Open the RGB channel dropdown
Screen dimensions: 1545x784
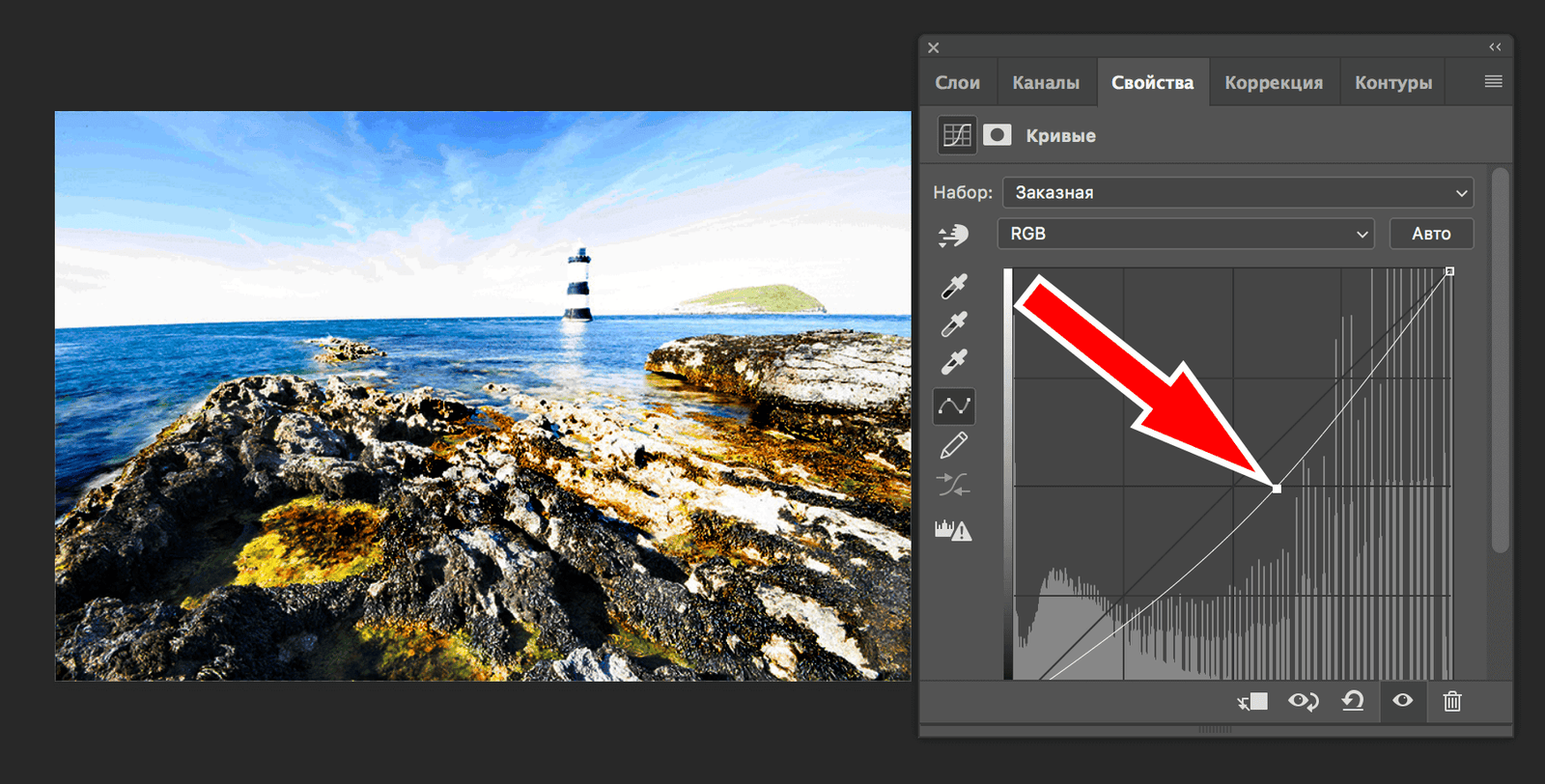[x=1186, y=234]
